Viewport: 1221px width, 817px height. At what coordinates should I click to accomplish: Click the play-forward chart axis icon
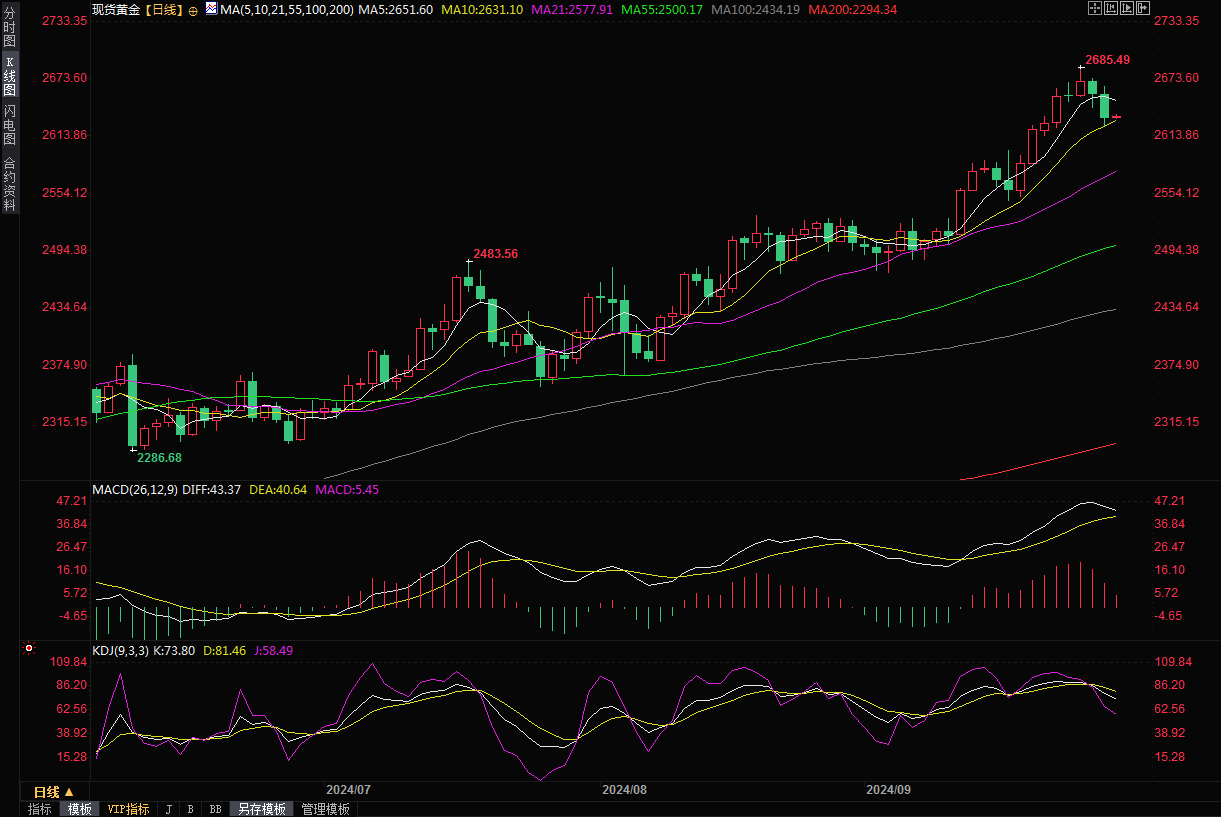coord(1128,9)
